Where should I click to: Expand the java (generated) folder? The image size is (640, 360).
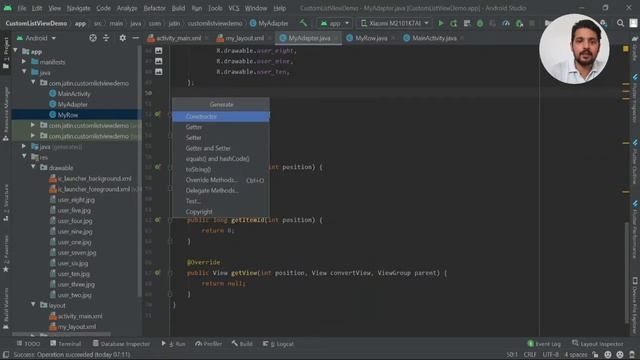[24, 146]
